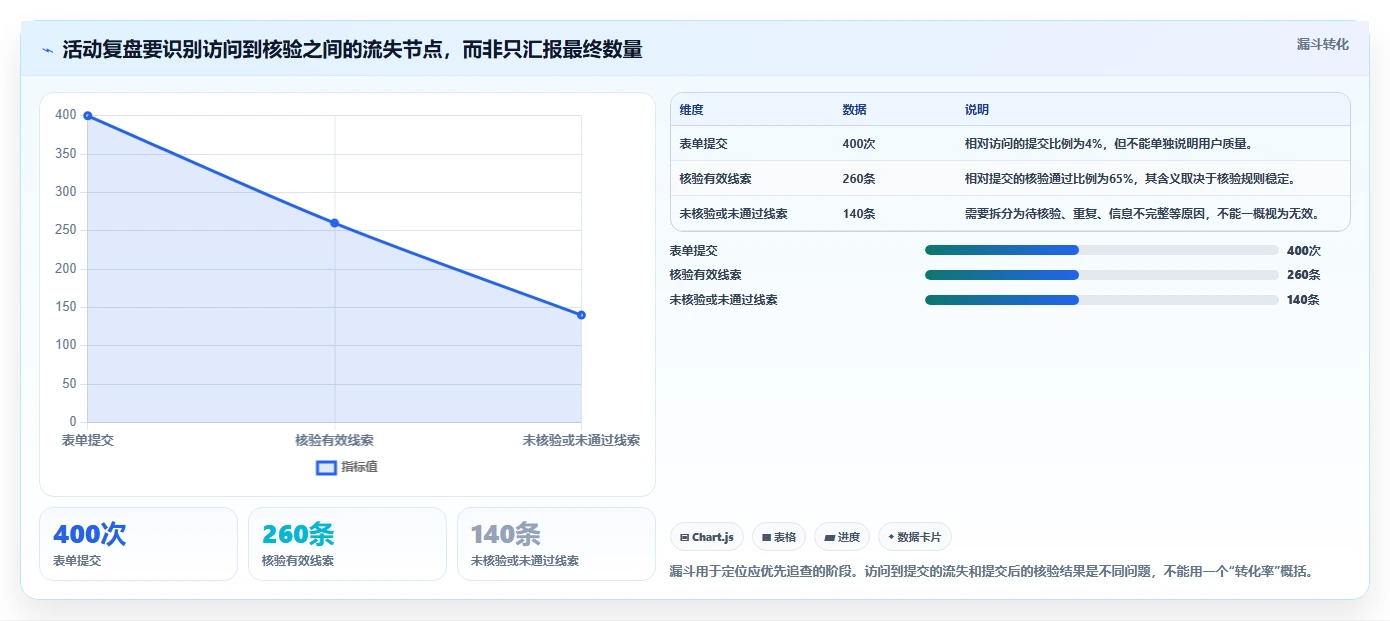This screenshot has height=621, width=1390.
Task: Click the 140条 table cell
Action: (858, 214)
